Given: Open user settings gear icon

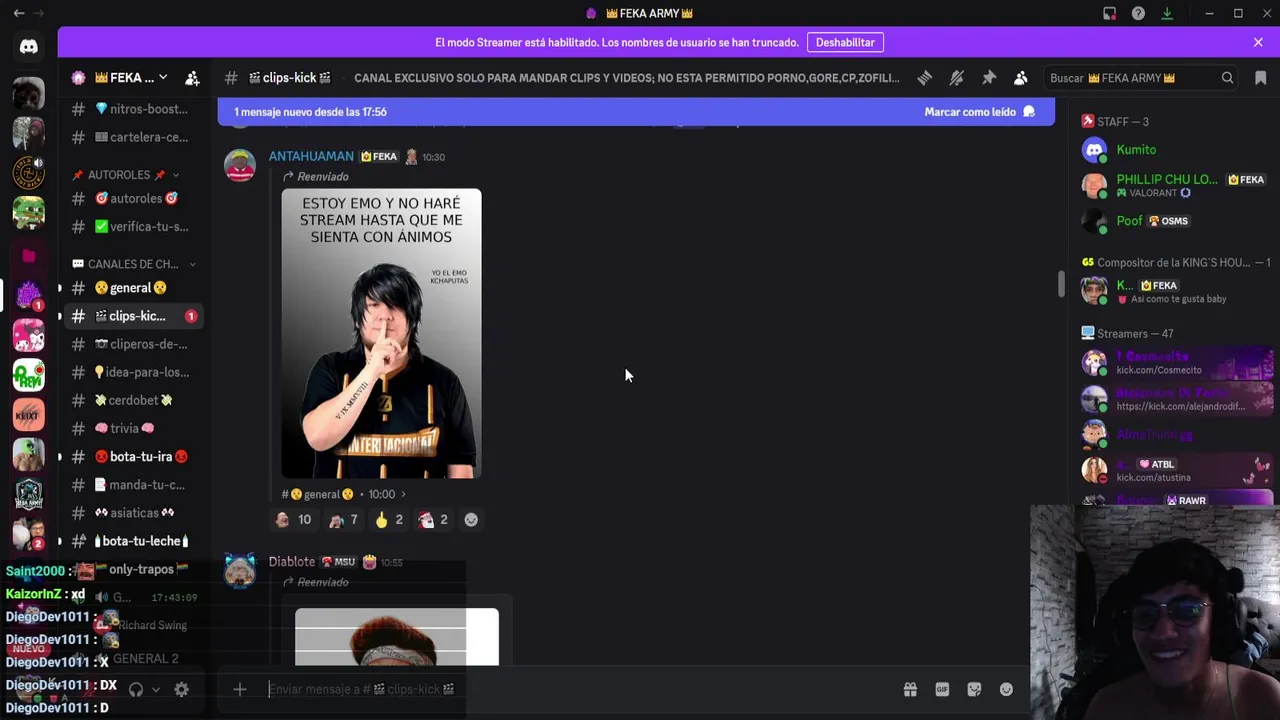Looking at the screenshot, I should (181, 689).
